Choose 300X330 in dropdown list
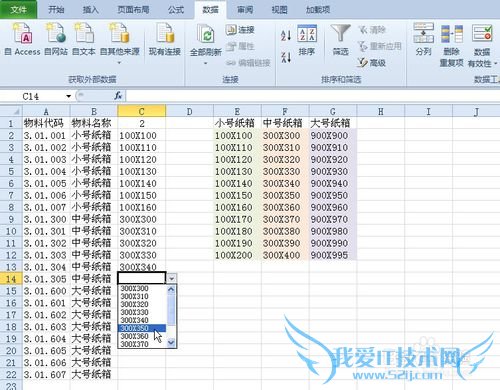The height and width of the screenshot is (390, 500). 142,312
